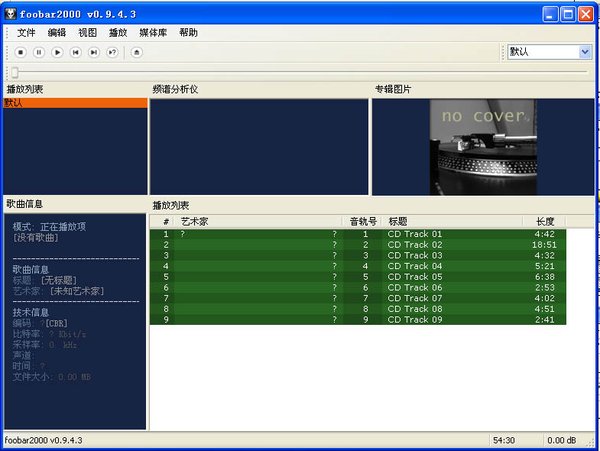Select the 默认 playlist in the list

[x=75, y=103]
